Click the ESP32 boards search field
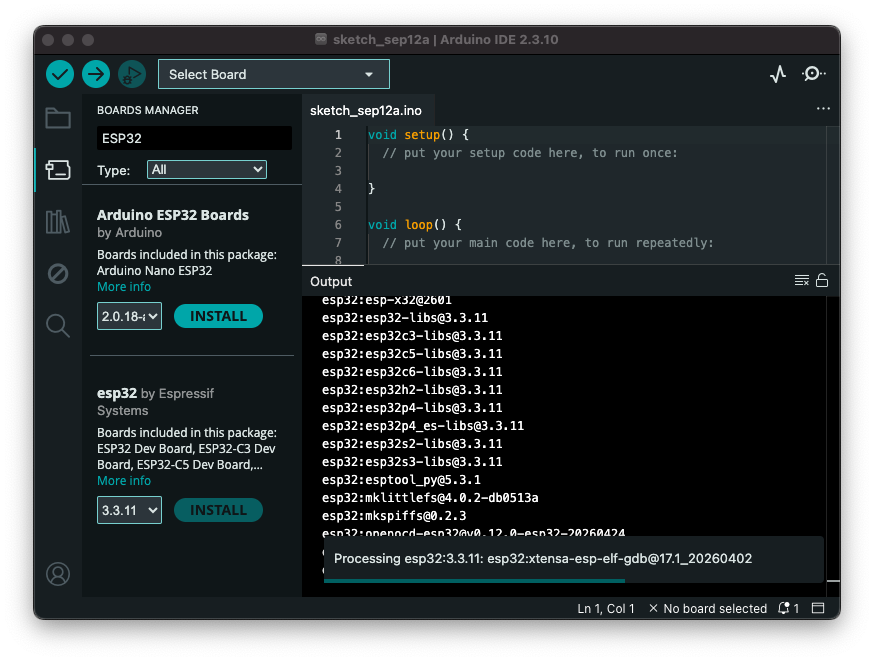Viewport: 874px width, 661px height. click(x=194, y=138)
